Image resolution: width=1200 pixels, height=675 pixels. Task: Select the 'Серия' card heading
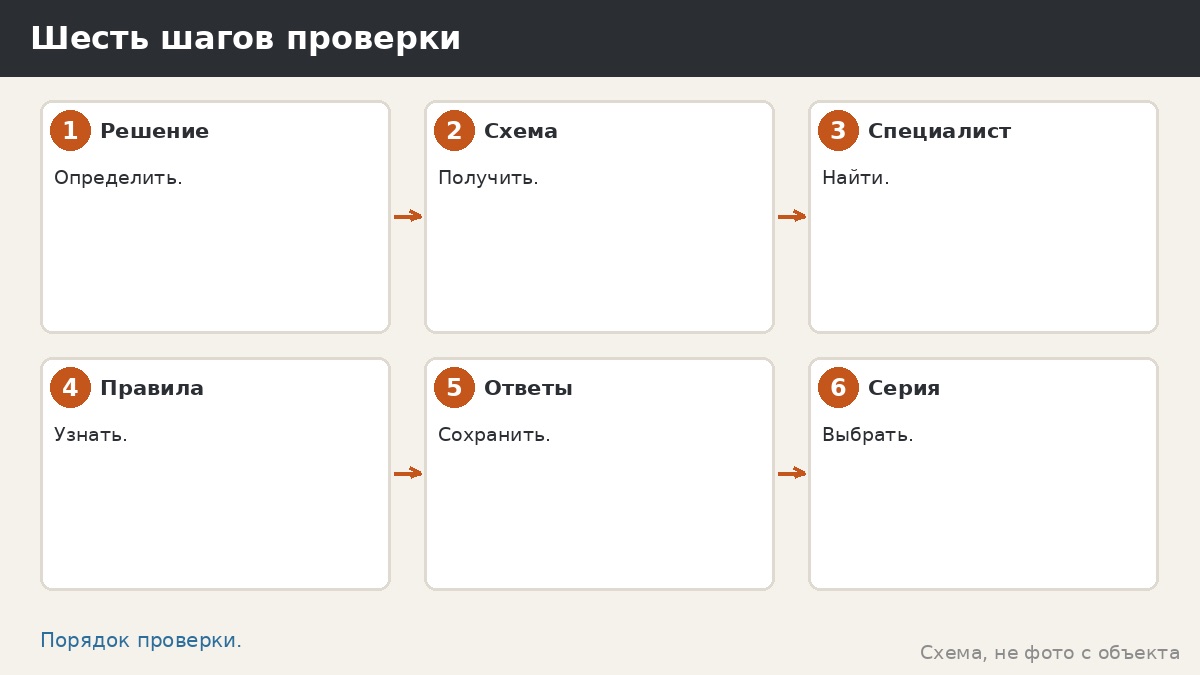click(904, 388)
